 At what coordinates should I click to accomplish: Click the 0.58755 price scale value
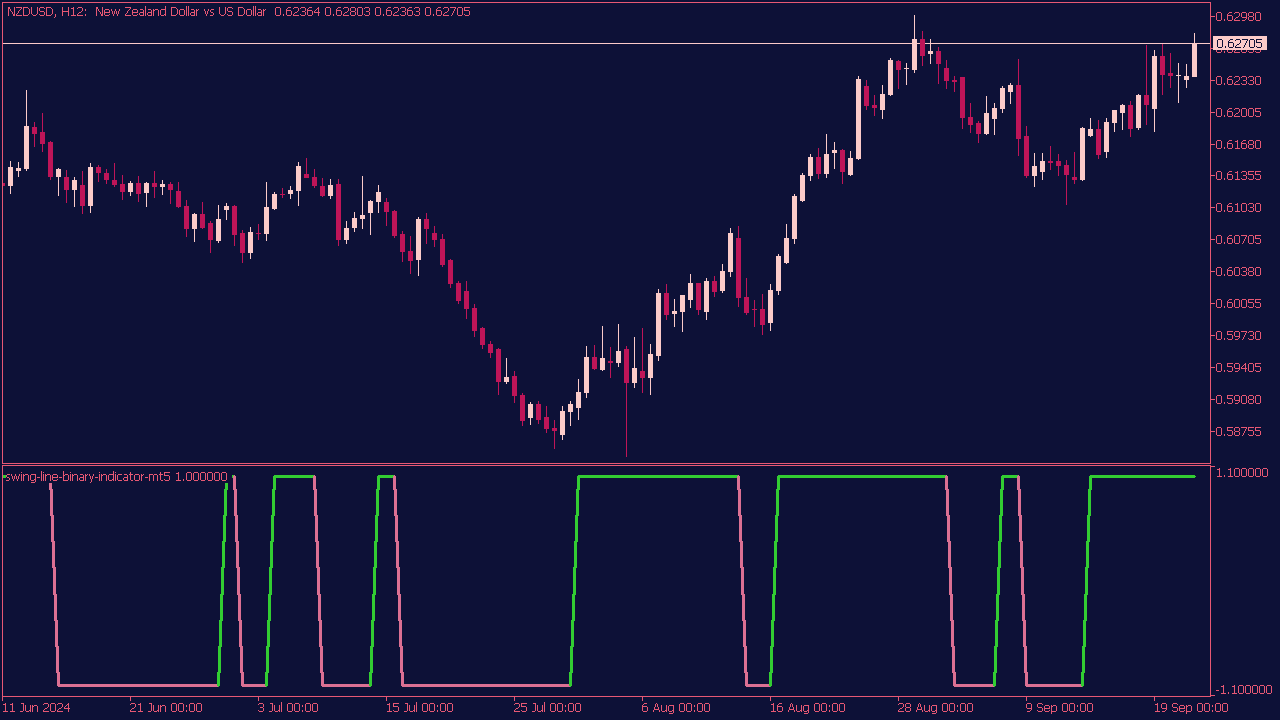pyautogui.click(x=1240, y=431)
